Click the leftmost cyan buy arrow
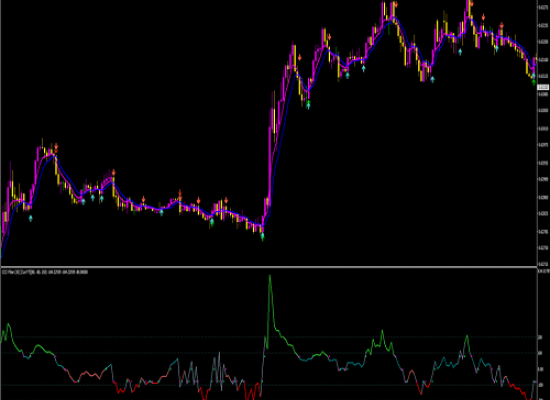 coord(31,218)
